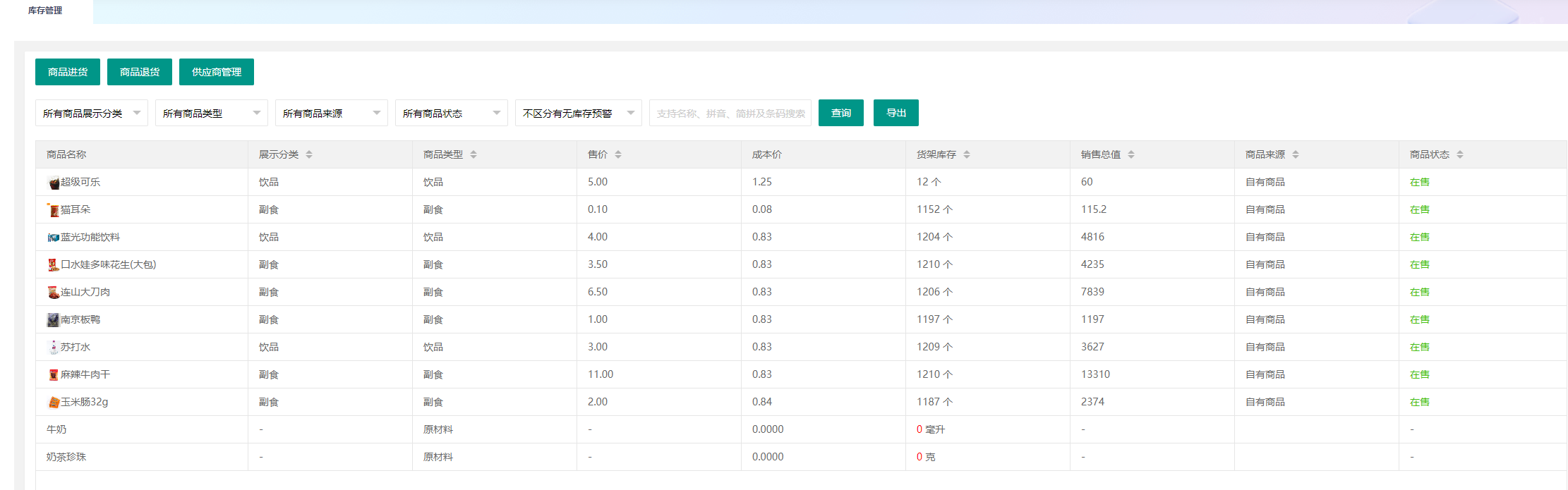
Task: Click the 蓝光功能饮料 product icon
Action: [53, 238]
